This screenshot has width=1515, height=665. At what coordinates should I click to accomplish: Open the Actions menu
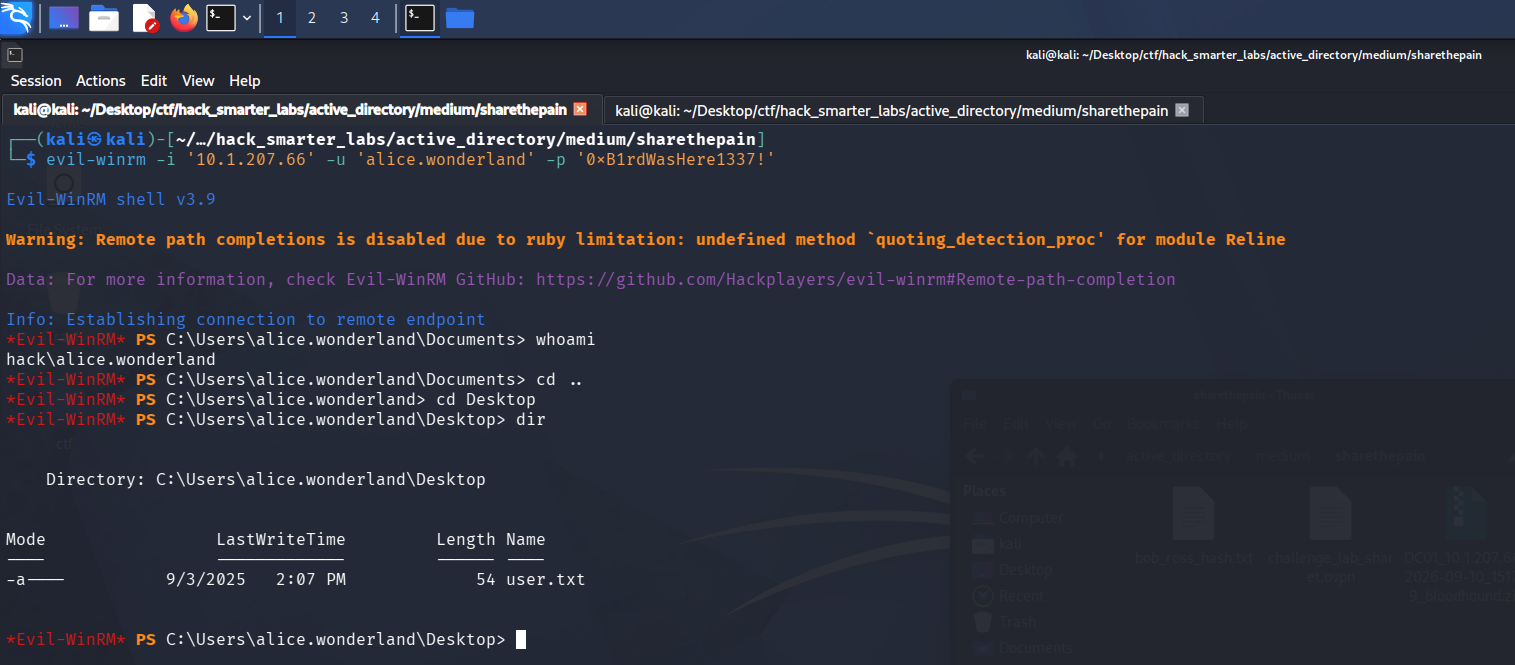pos(101,81)
